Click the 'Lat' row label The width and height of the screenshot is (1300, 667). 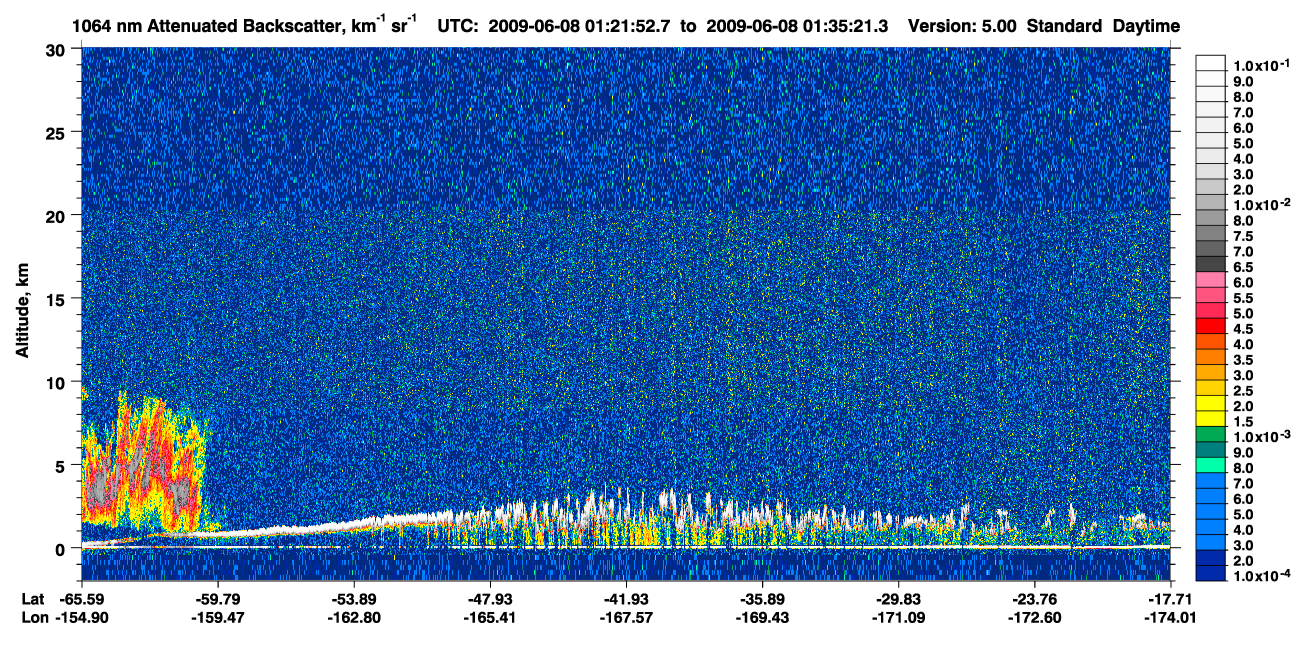(x=33, y=599)
